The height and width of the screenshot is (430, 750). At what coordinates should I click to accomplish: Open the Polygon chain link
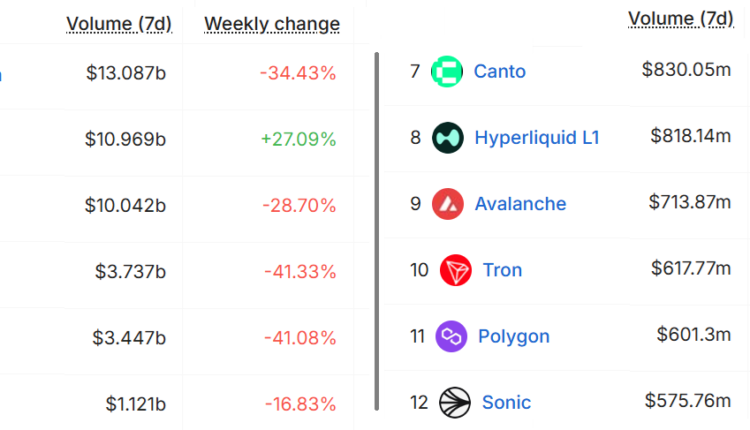click(x=514, y=336)
